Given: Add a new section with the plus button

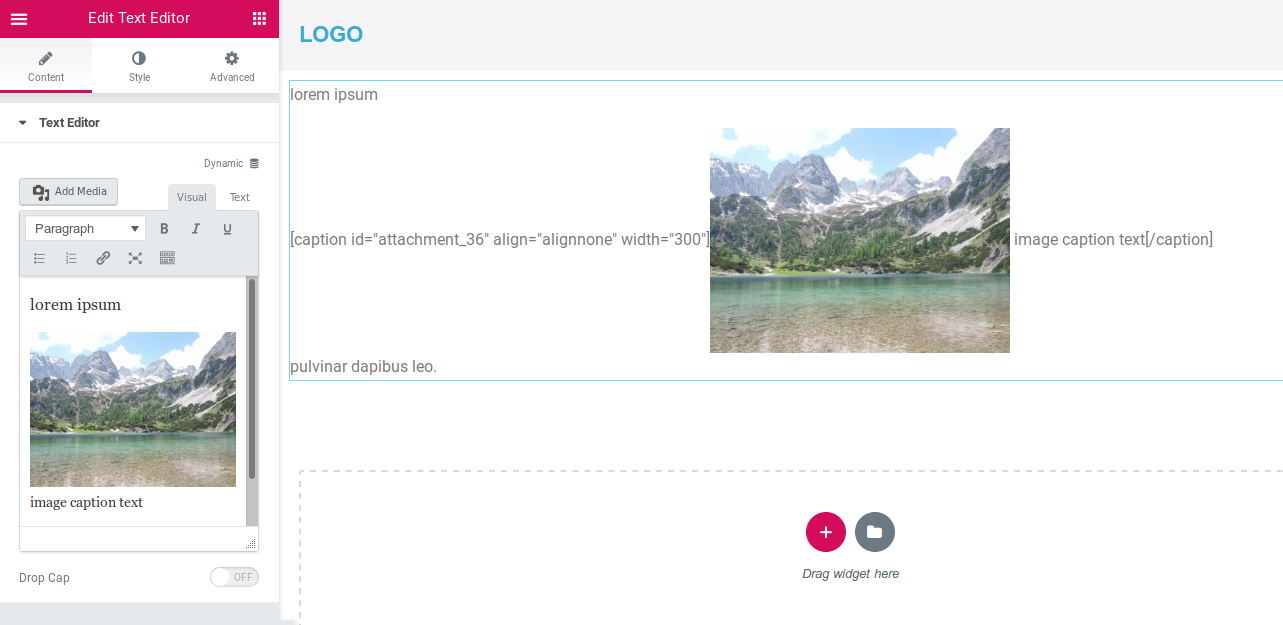Looking at the screenshot, I should click(825, 532).
